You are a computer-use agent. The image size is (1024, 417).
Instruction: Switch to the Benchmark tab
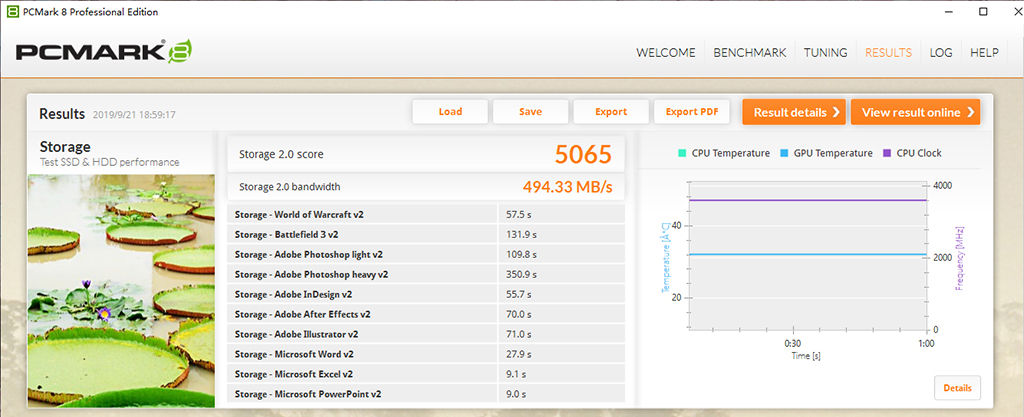749,53
